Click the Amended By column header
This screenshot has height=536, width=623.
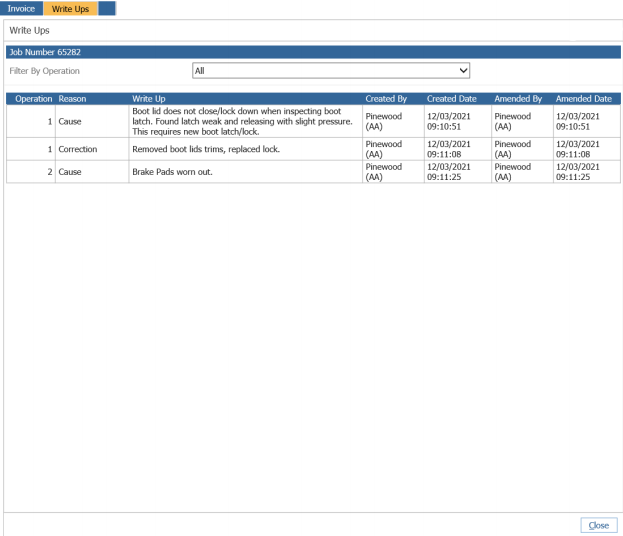518,99
